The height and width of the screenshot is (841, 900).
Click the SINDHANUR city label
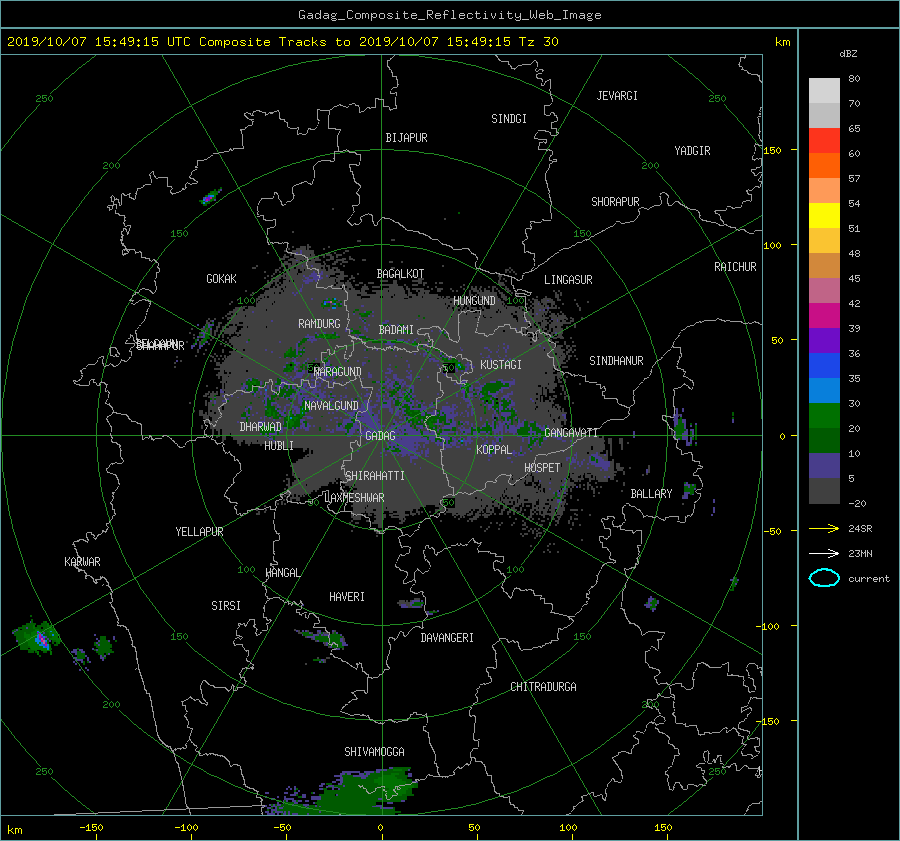[616, 361]
